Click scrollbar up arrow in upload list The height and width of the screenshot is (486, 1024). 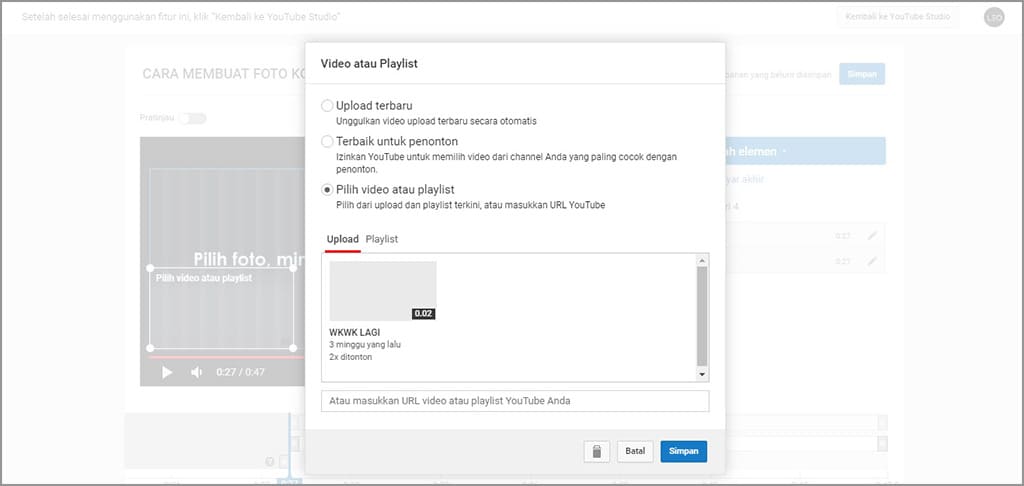702,261
